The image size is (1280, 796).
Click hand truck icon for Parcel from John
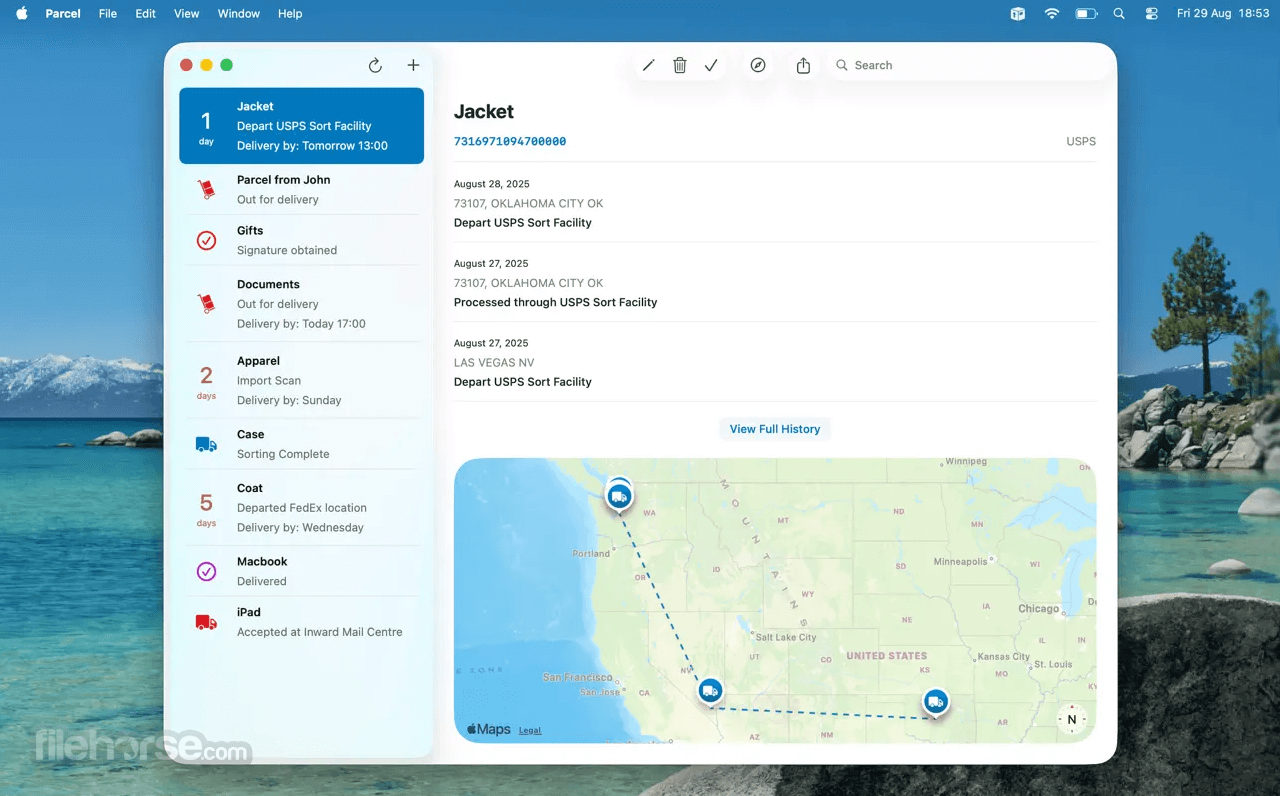[x=206, y=190]
